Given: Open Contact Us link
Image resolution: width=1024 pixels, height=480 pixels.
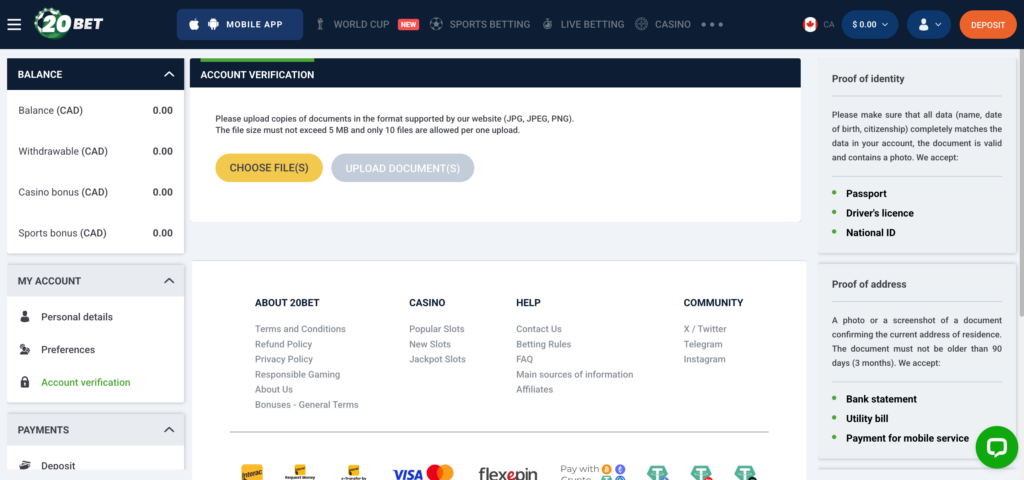Looking at the screenshot, I should click(539, 328).
